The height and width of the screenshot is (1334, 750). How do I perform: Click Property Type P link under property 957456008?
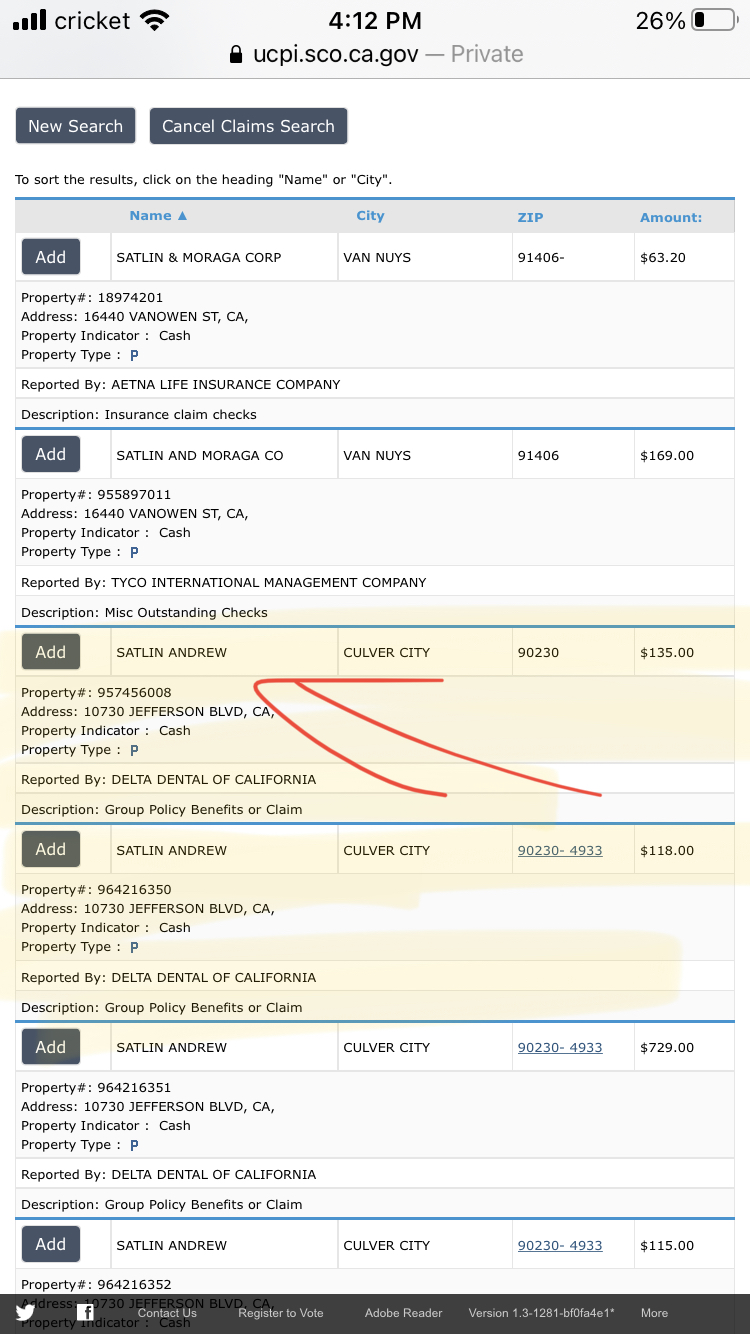pyautogui.click(x=134, y=750)
